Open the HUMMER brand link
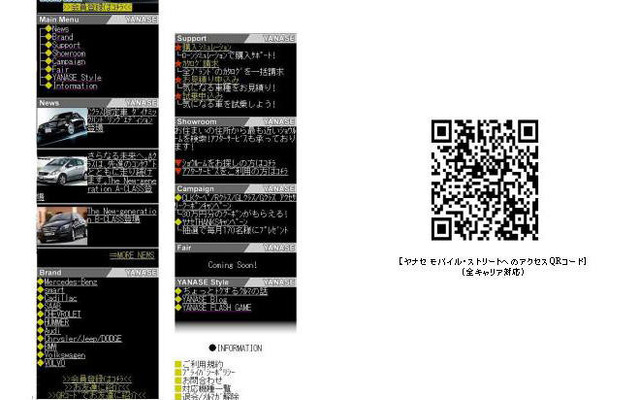The image size is (640, 400). coord(56,322)
